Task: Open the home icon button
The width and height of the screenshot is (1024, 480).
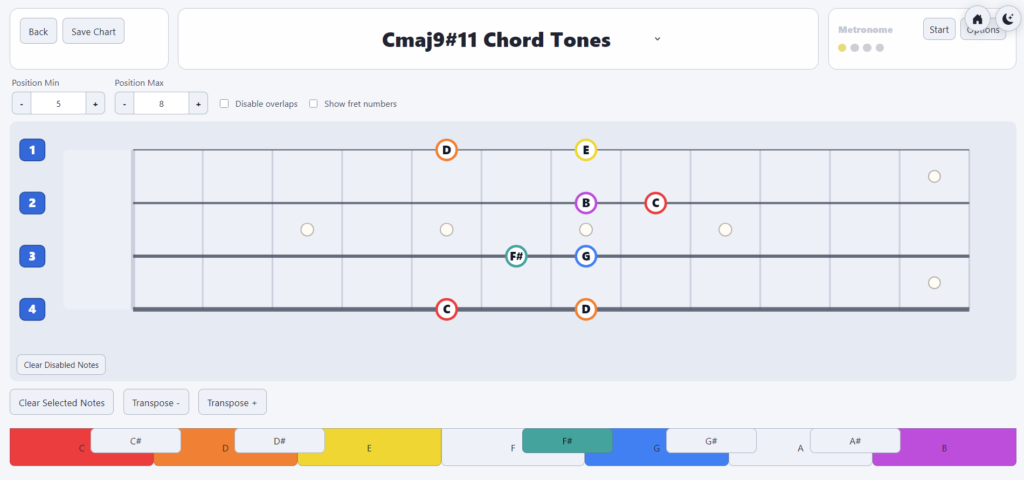Action: pos(978,19)
